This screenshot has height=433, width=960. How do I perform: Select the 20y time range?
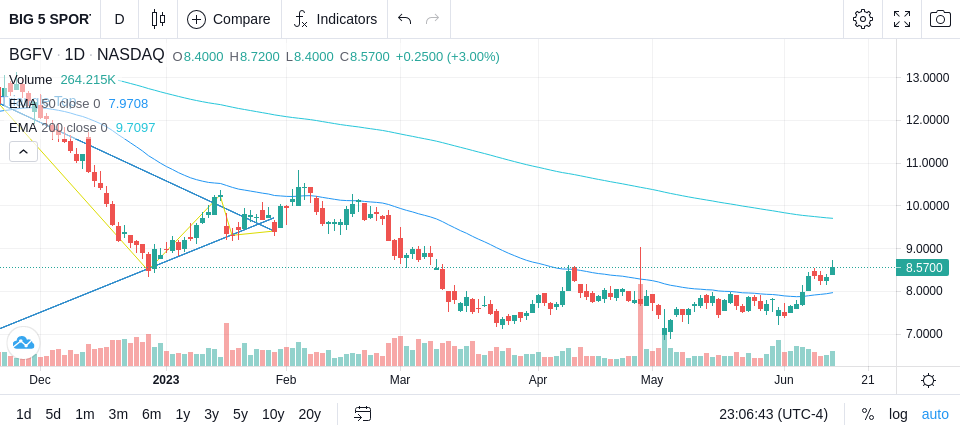pyautogui.click(x=309, y=415)
